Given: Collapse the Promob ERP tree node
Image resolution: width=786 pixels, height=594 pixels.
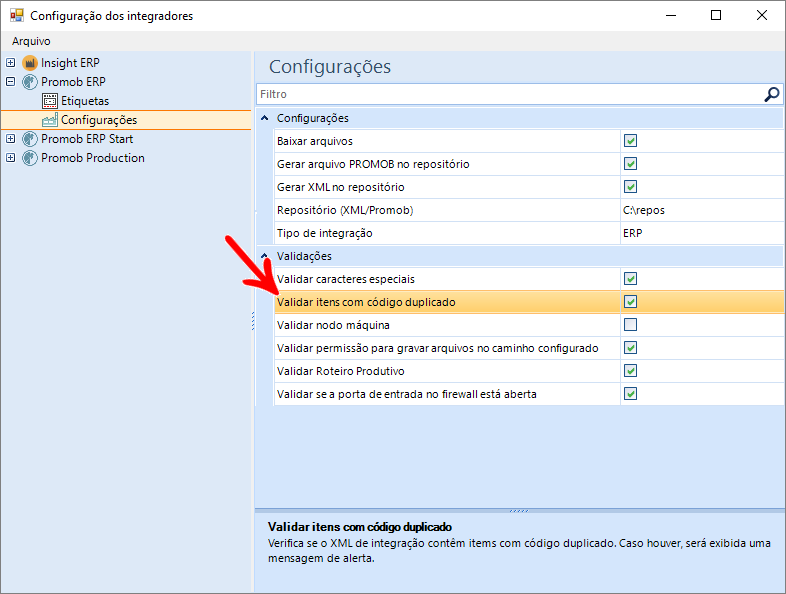Looking at the screenshot, I should (x=11, y=82).
